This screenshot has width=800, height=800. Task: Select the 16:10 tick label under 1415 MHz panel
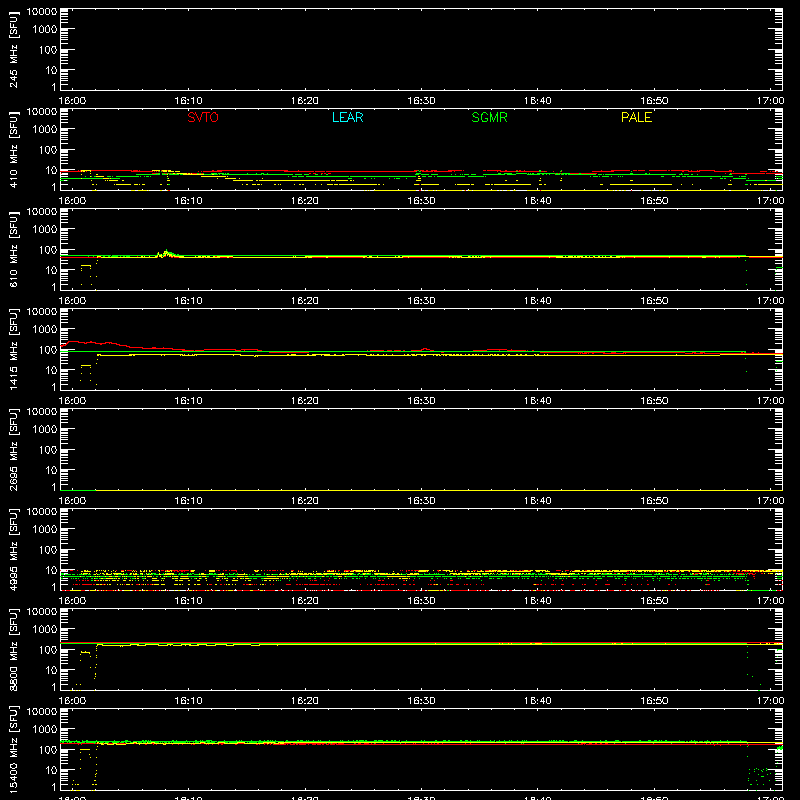(188, 401)
